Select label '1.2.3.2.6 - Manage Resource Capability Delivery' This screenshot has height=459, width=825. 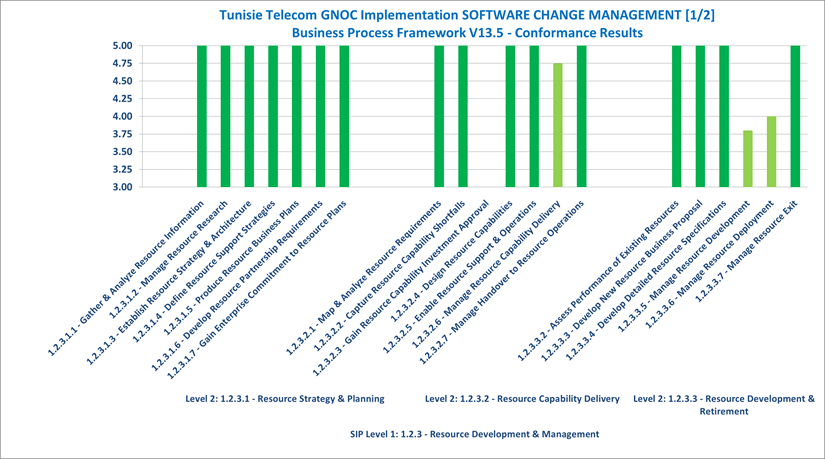tap(486, 274)
